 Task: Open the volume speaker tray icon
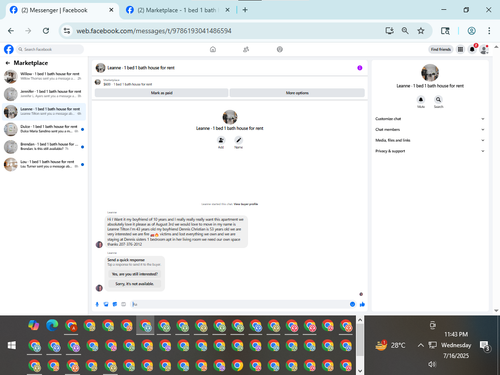[x=432, y=364]
